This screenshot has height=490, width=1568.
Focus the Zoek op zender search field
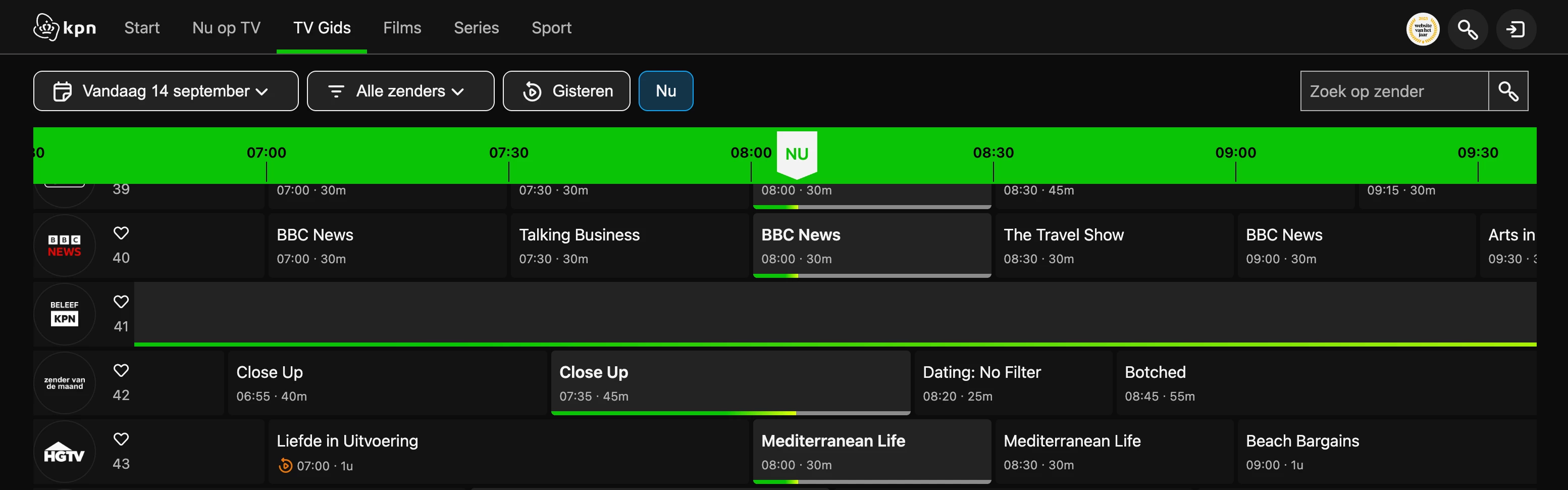1394,91
